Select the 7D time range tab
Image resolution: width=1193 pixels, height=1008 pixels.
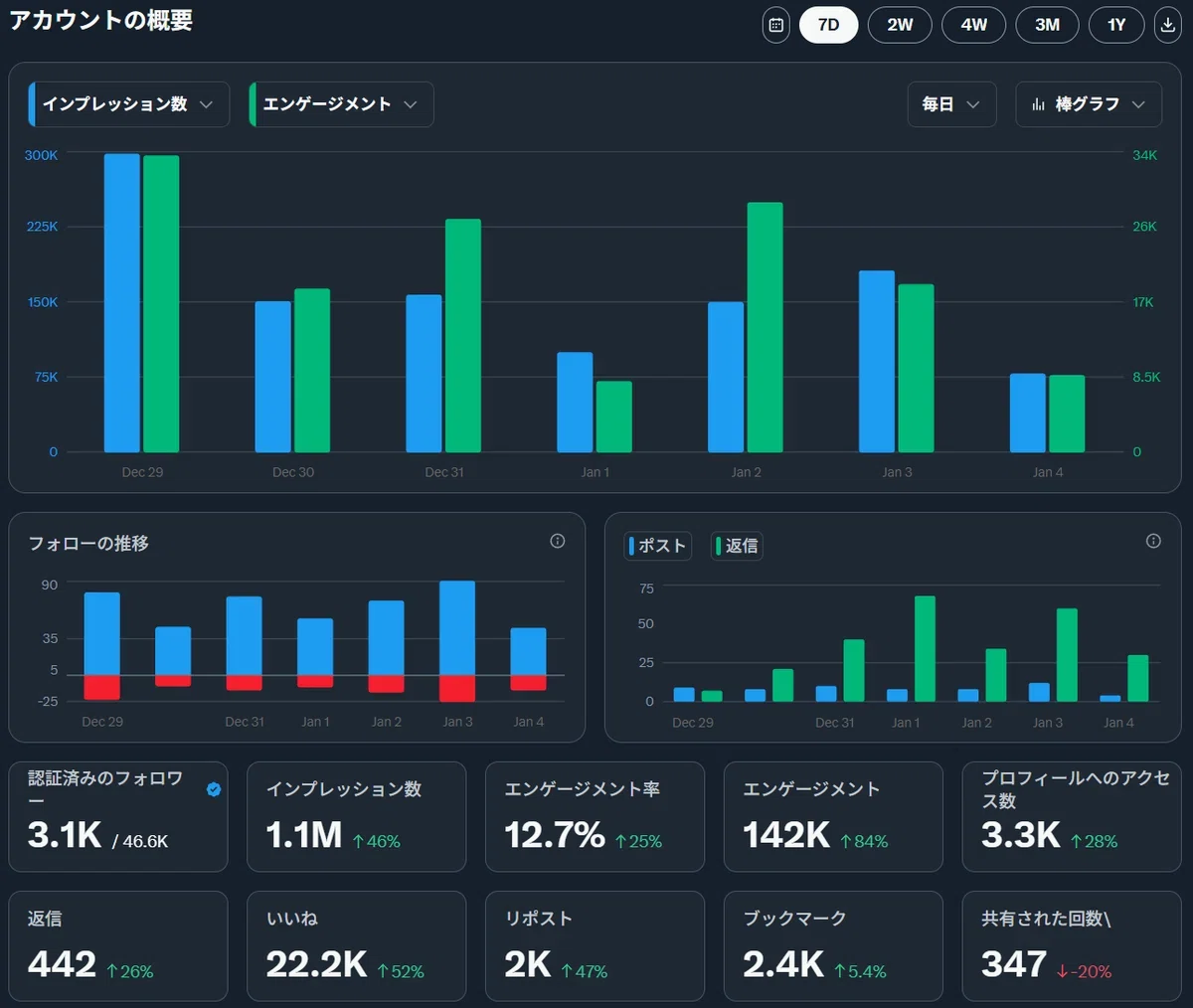tap(828, 25)
